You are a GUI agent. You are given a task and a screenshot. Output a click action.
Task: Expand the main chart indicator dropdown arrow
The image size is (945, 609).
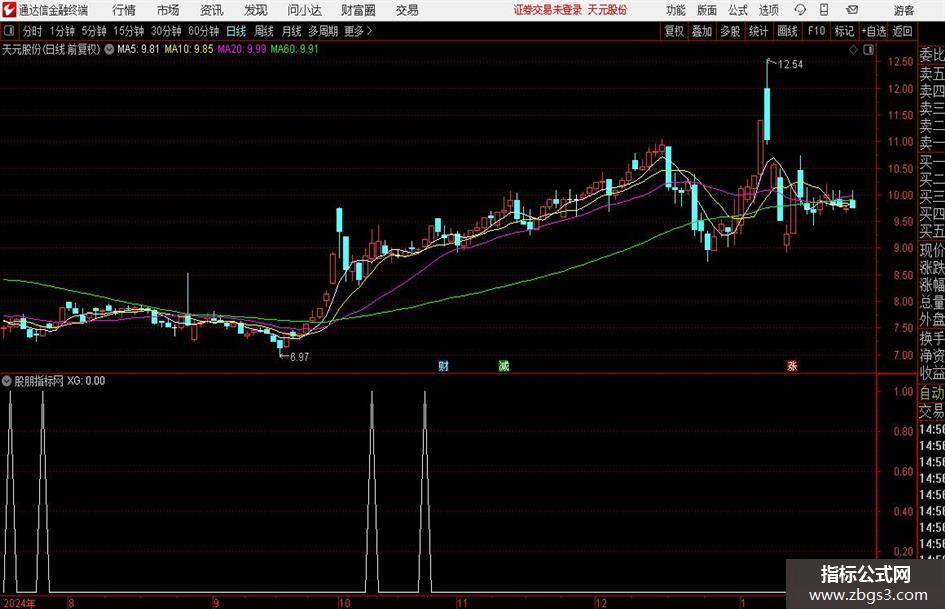coord(109,49)
